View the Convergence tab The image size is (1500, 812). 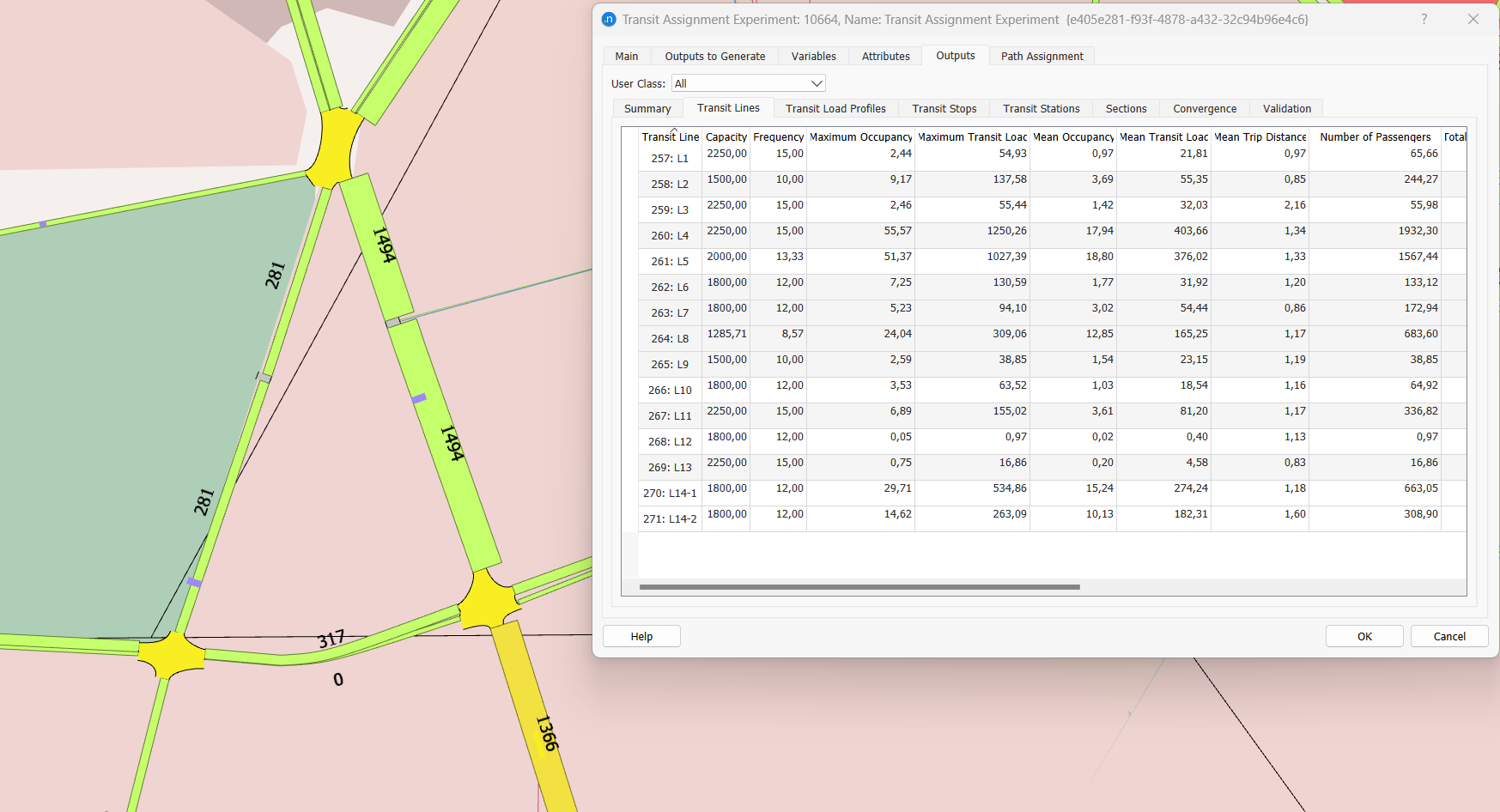1205,108
